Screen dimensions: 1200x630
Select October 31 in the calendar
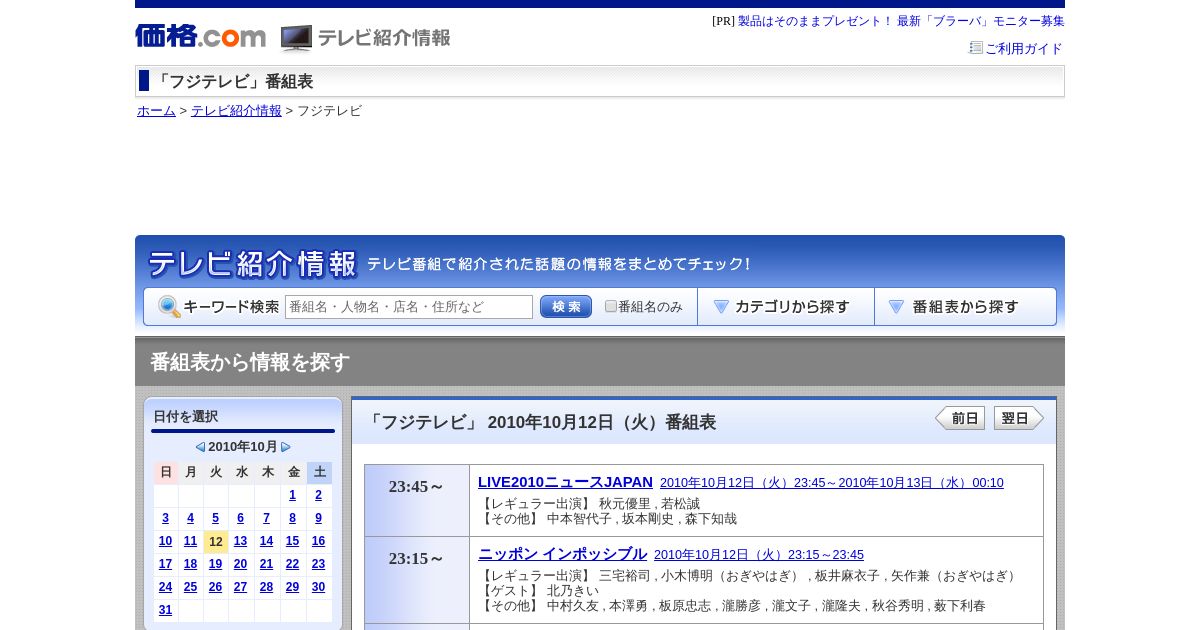click(165, 610)
